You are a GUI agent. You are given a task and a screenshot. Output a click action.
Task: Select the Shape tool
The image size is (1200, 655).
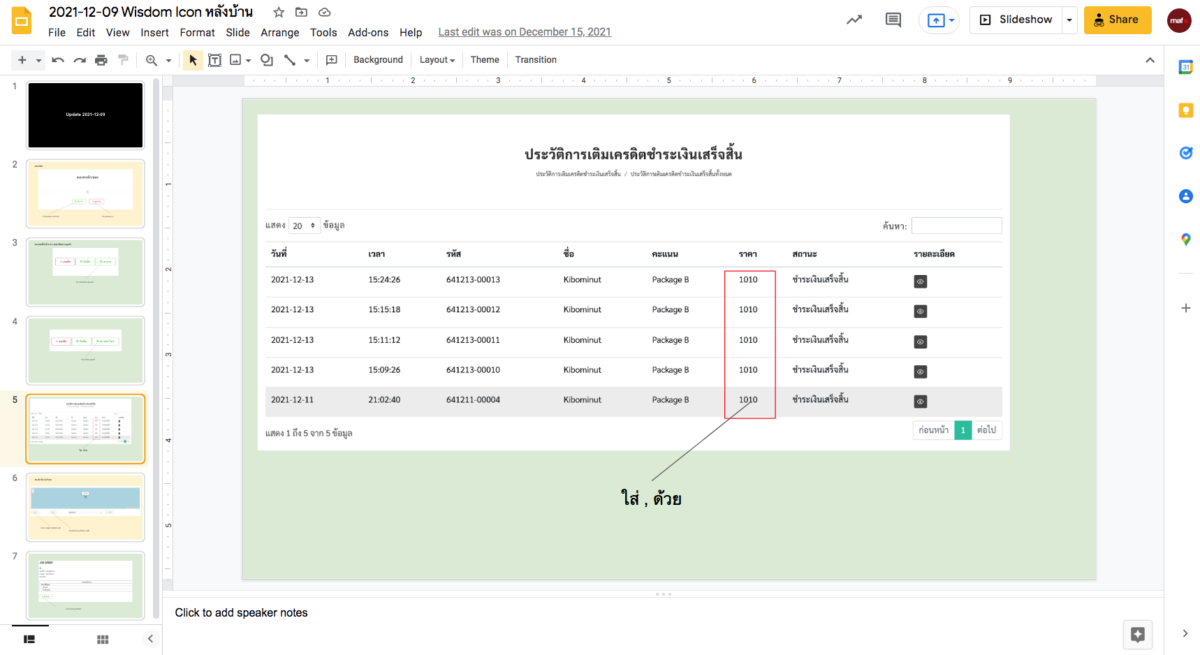(x=266, y=59)
